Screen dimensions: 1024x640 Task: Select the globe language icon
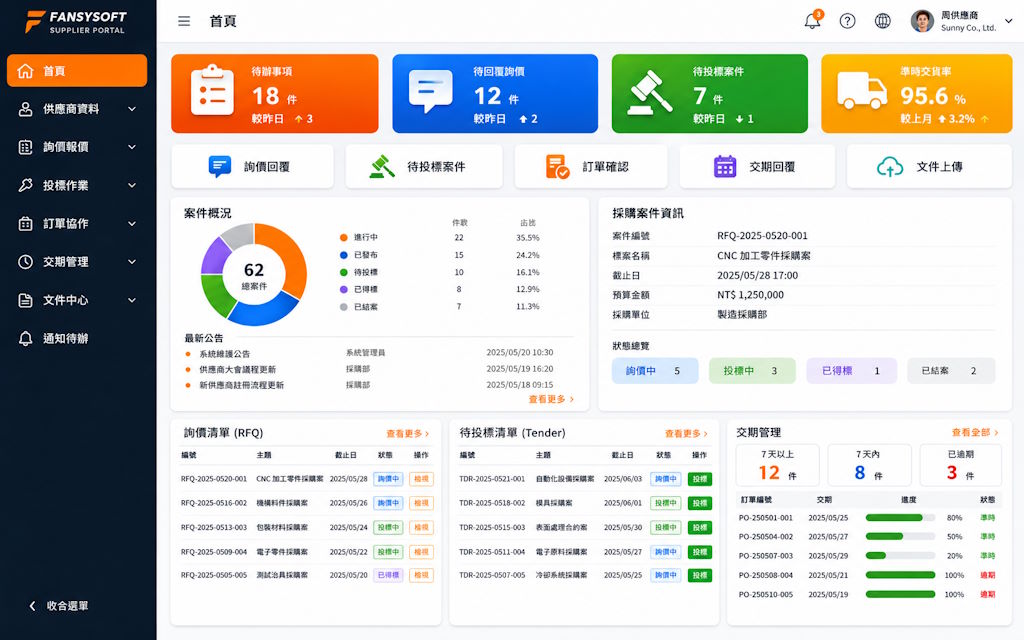[882, 21]
